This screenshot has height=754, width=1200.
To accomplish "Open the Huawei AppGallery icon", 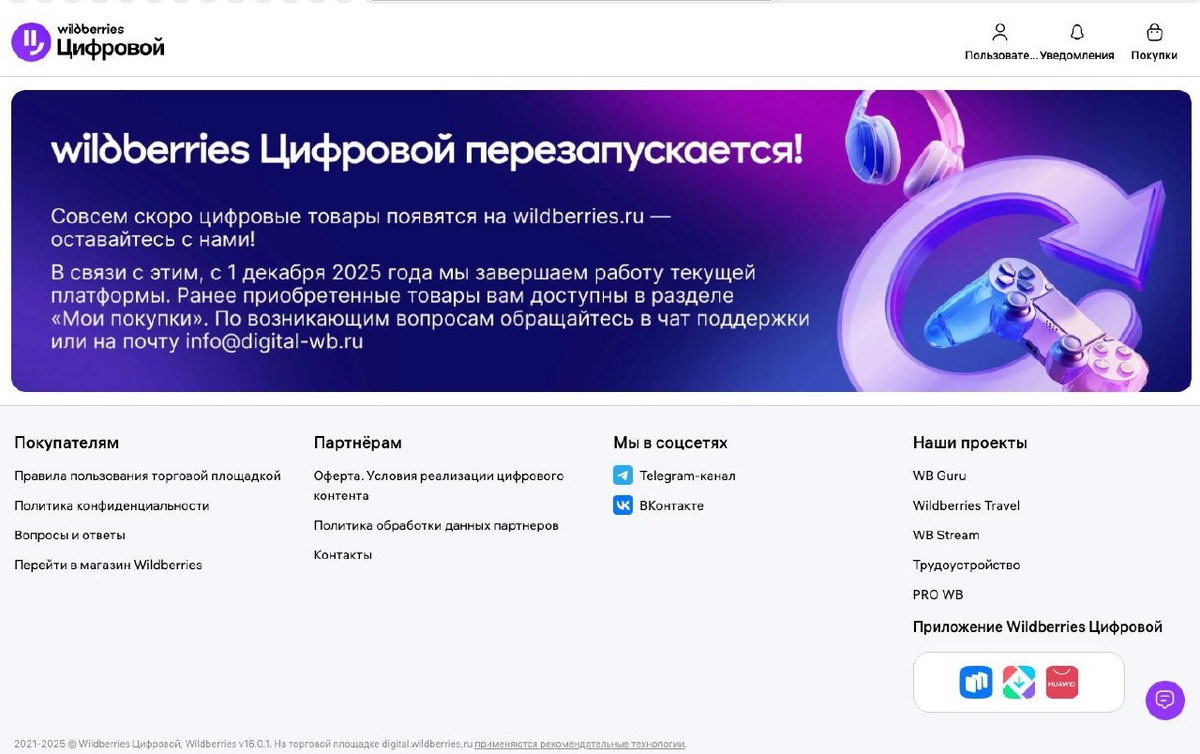I will 1062,682.
